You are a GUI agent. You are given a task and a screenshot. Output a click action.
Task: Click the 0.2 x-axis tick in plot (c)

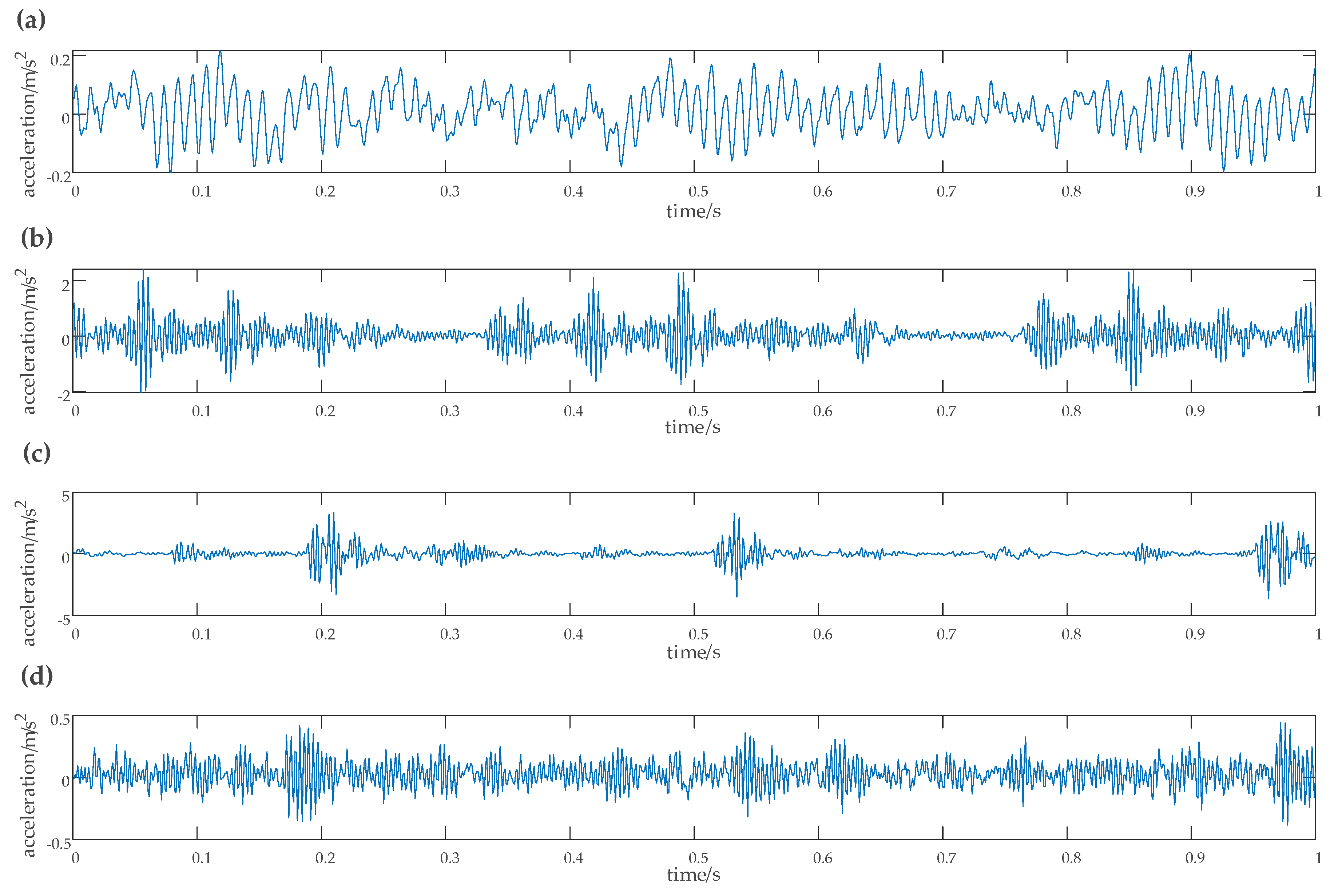tap(325, 634)
